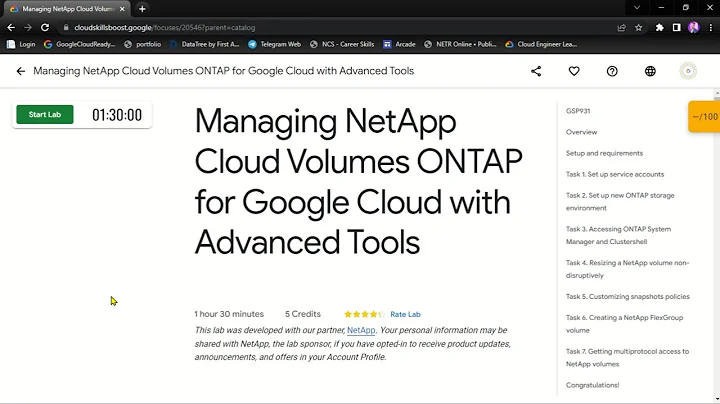Open the Cloud Engineer Lea... bookmark
Screen dimensions: 720x404
click(x=541, y=45)
